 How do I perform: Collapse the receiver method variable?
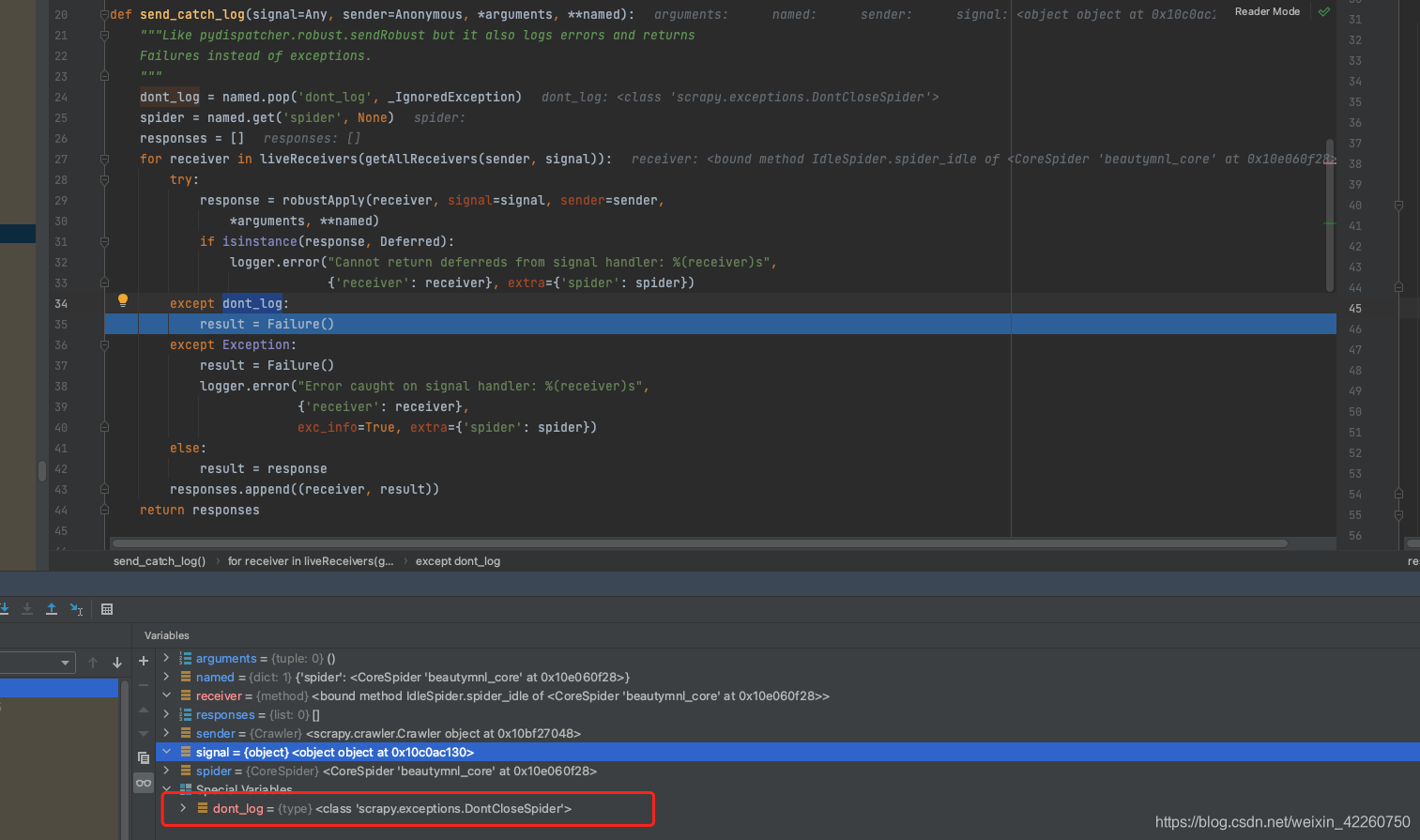point(166,695)
